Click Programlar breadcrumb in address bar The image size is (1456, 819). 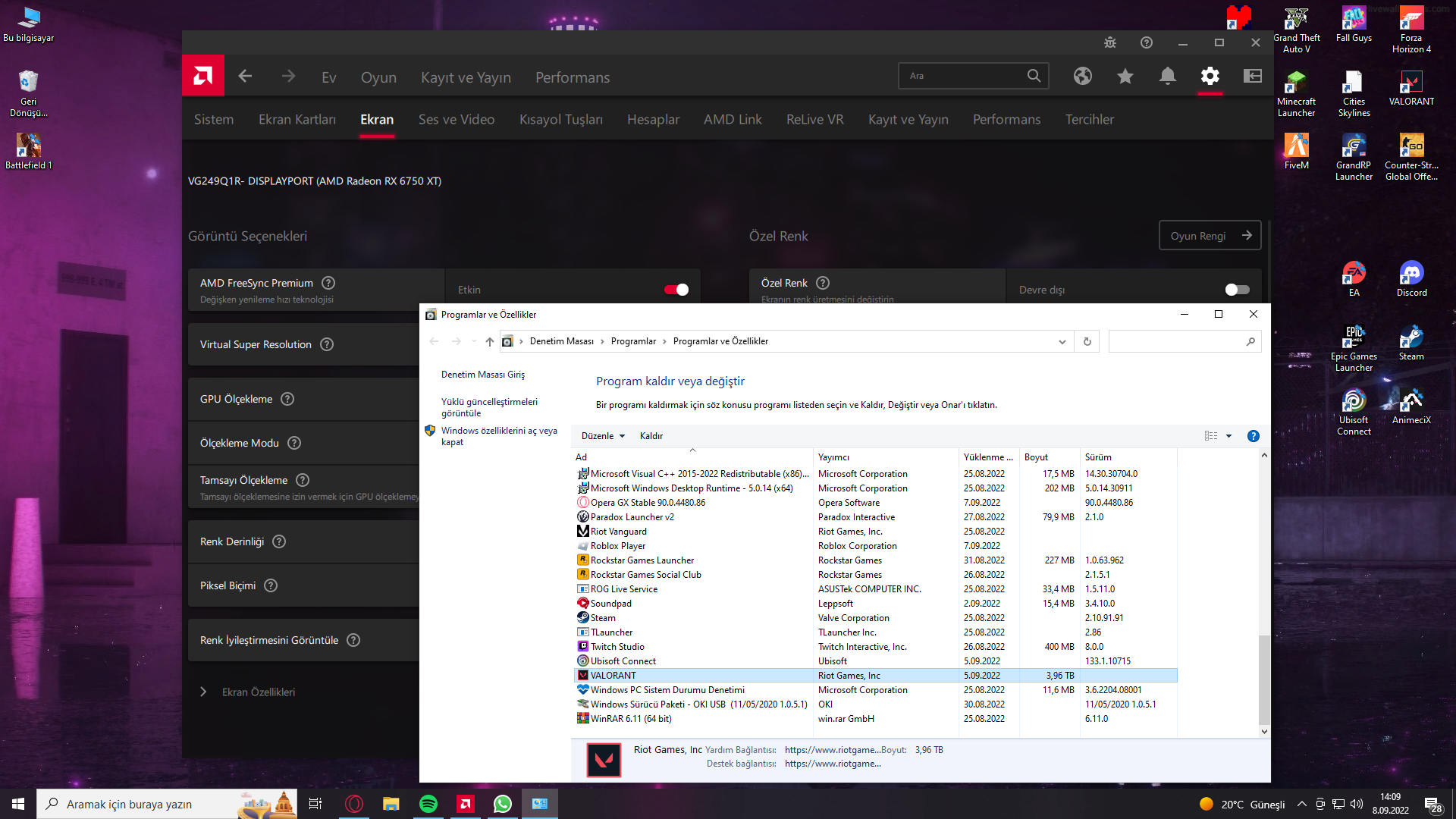tap(633, 341)
